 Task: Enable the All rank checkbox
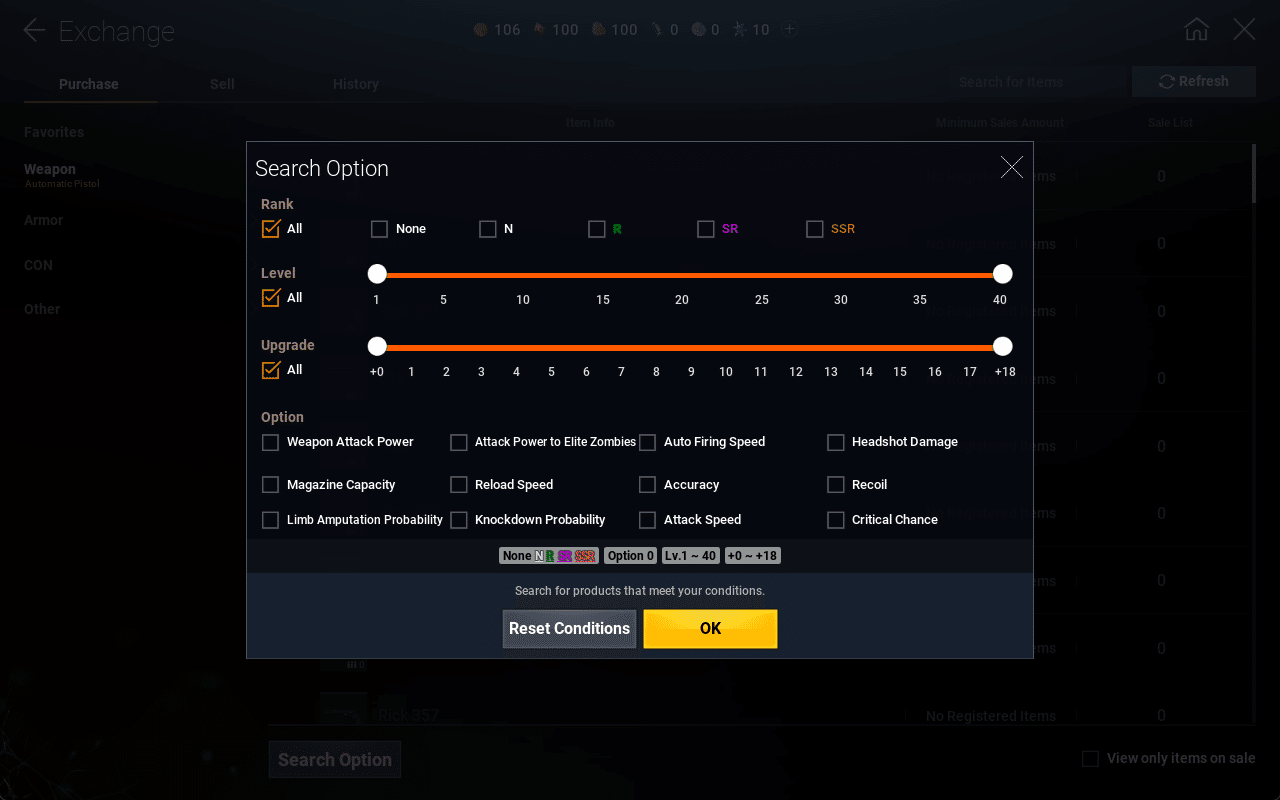tap(270, 229)
